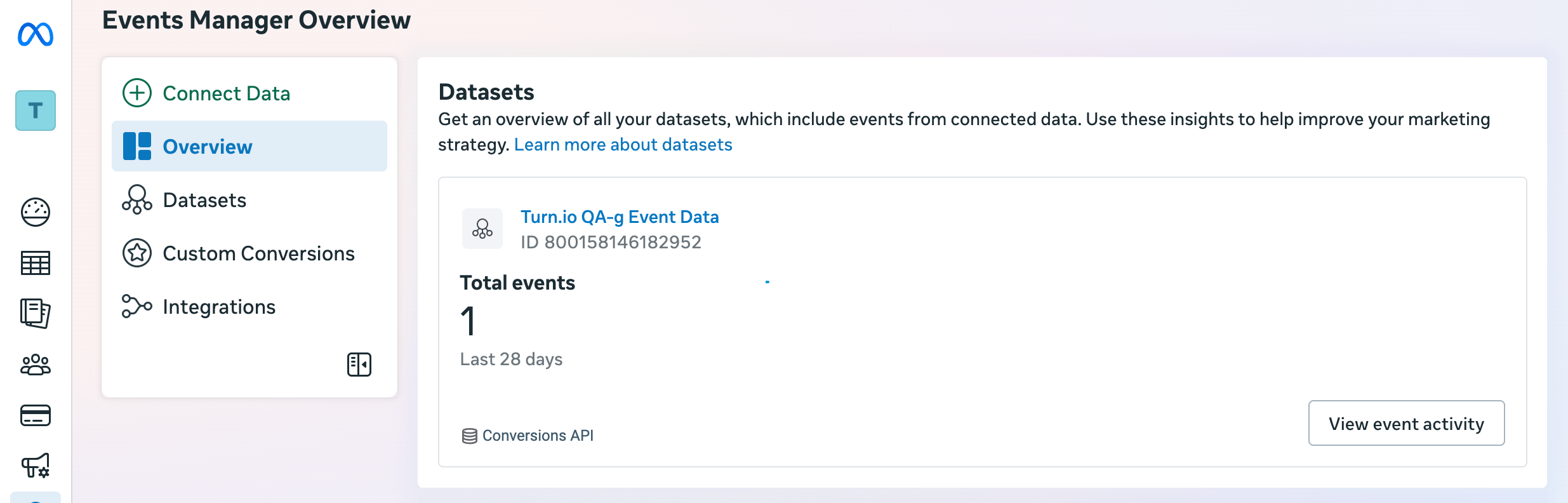Open Custom Conversions menu item
This screenshot has height=503, width=1568.
[258, 253]
